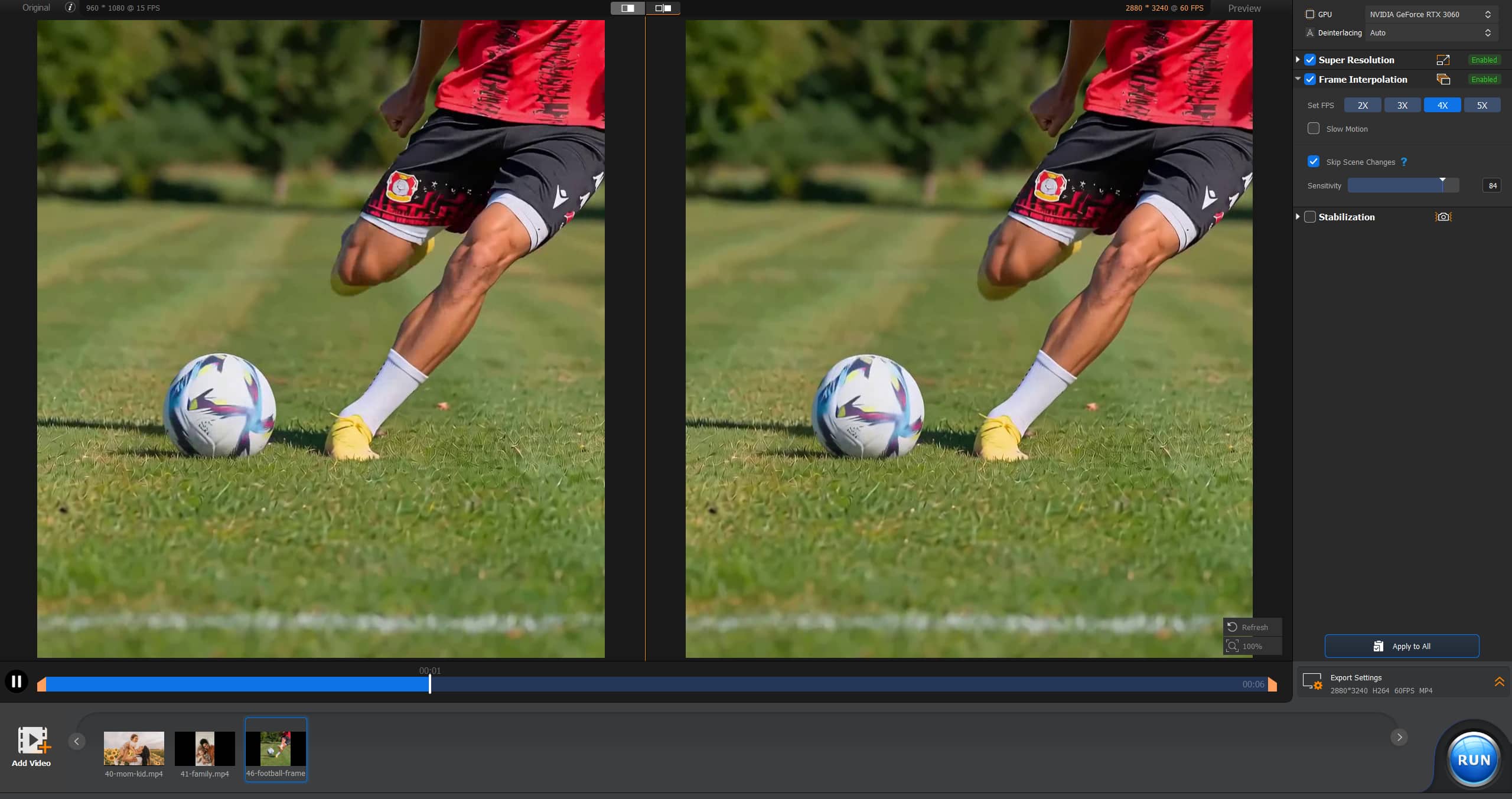Click the Original label
Image resolution: width=1512 pixels, height=799 pixels.
(x=36, y=8)
